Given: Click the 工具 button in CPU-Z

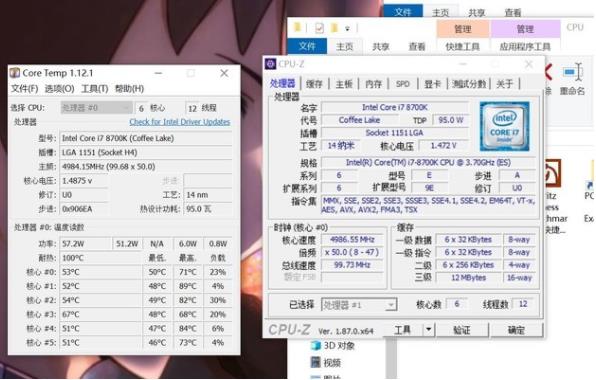Looking at the screenshot, I should point(402,329).
